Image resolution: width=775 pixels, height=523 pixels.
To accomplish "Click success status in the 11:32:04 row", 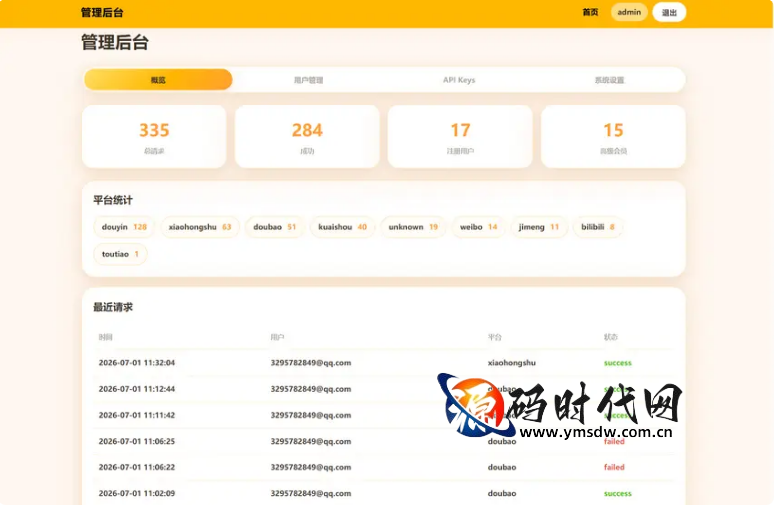I will [618, 363].
